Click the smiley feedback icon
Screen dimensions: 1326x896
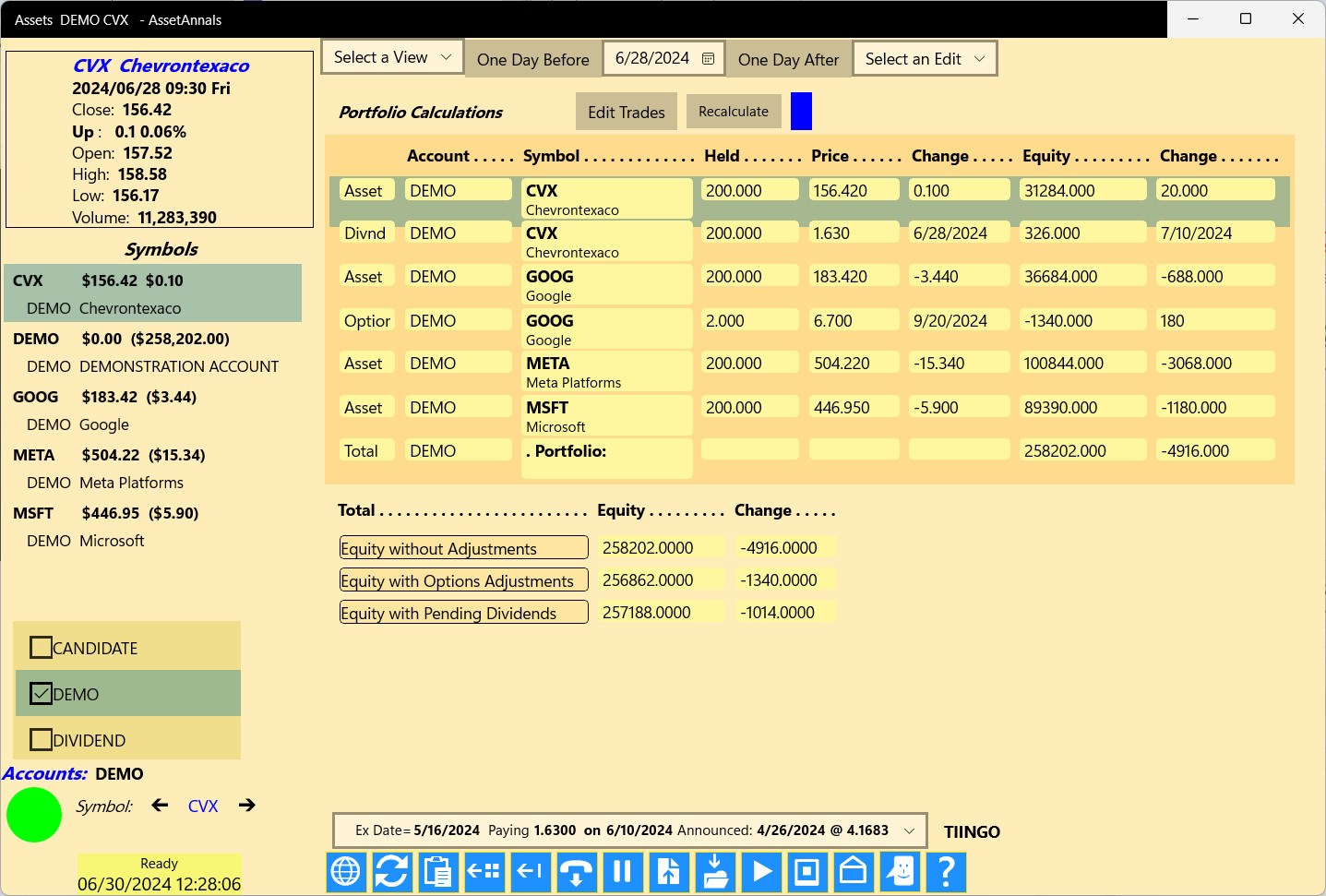click(900, 871)
